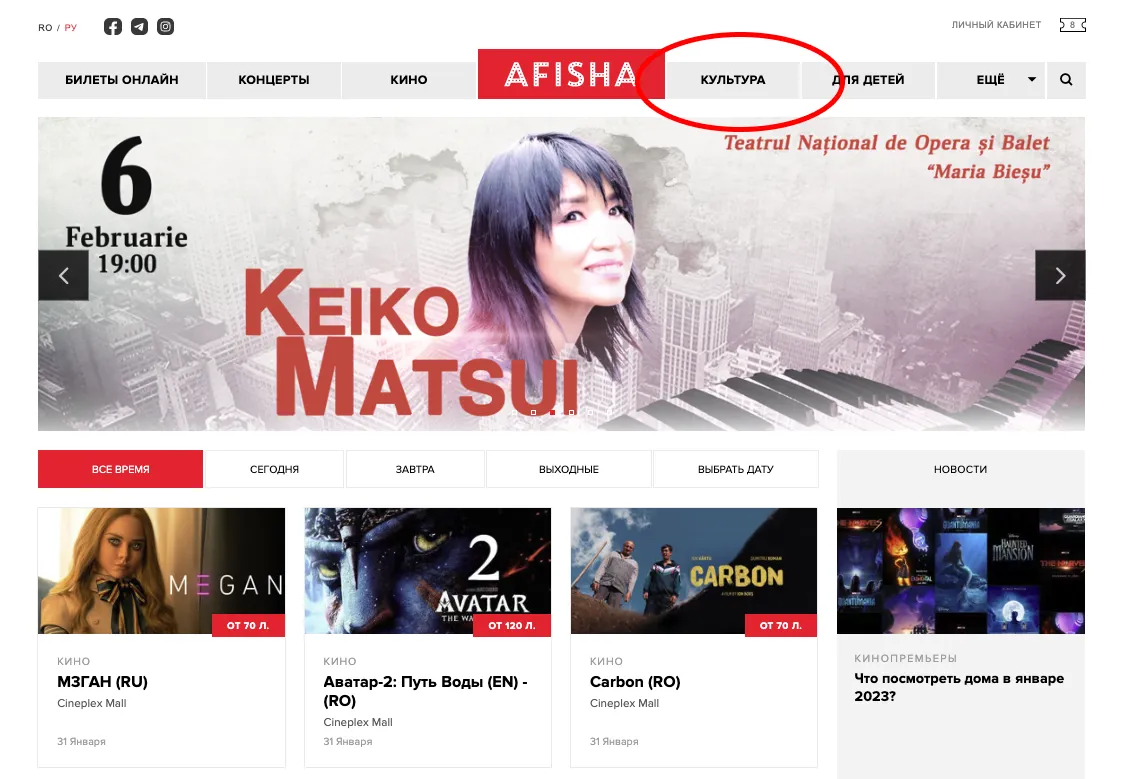Open the КОНЦЕРТЫ menu item

point(273,79)
